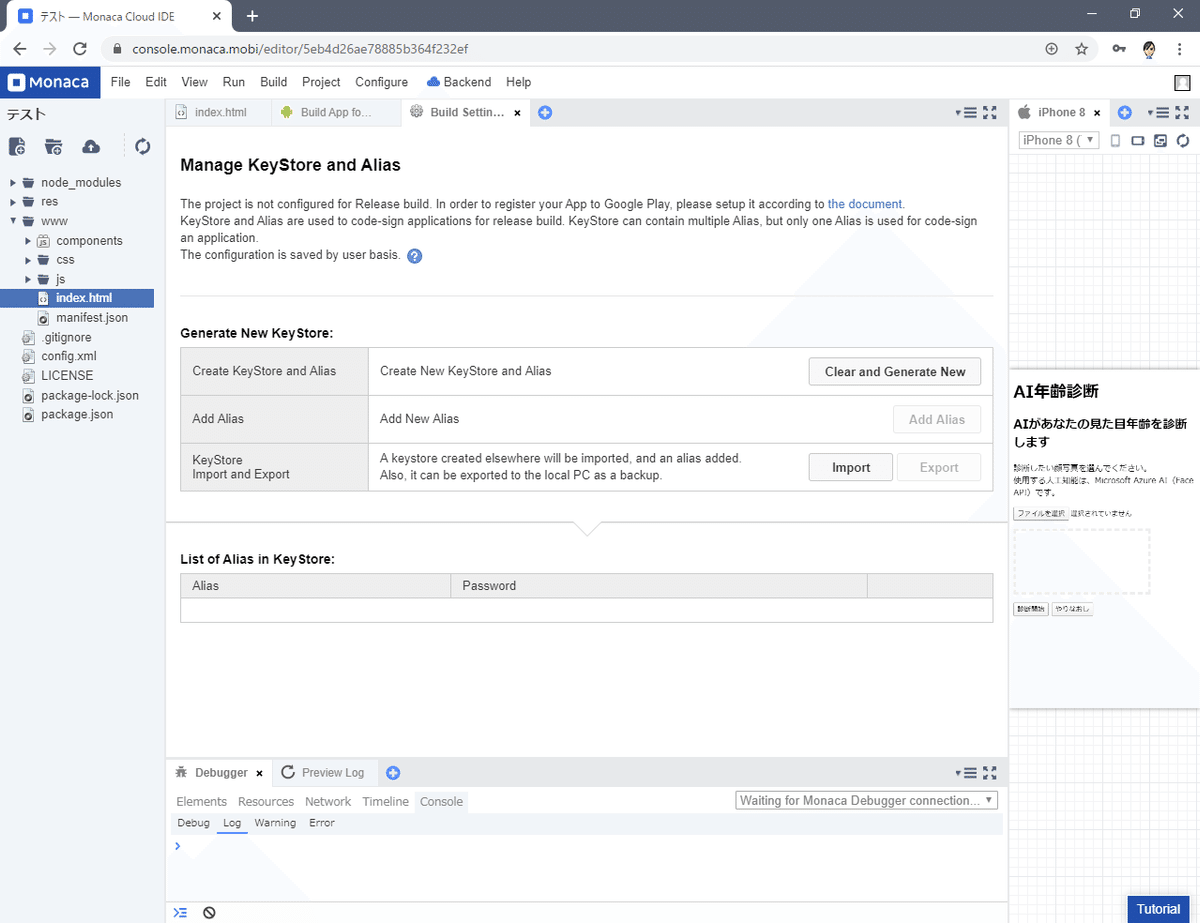1200x923 pixels.
Task: Open config.xml in the file tree
Action: coord(68,356)
